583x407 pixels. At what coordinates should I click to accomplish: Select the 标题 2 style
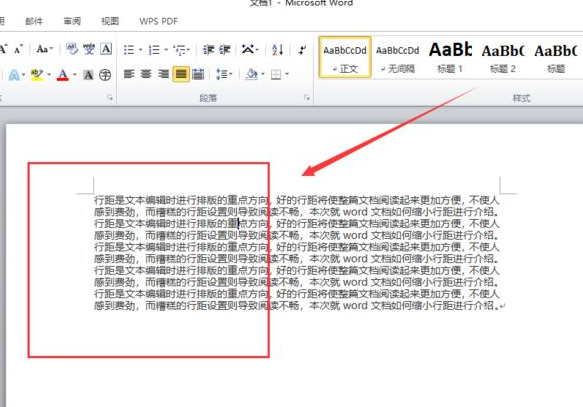[503, 57]
